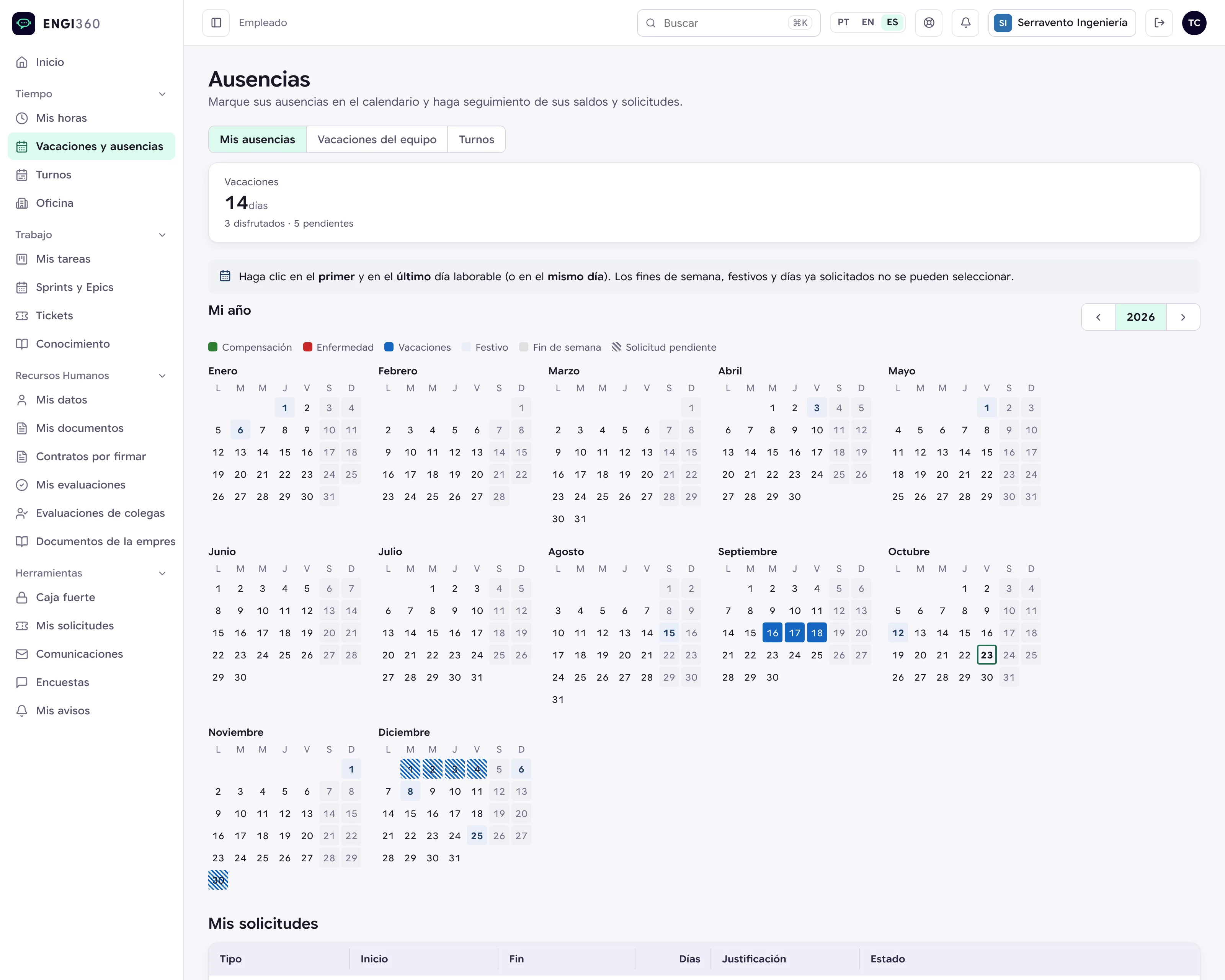1225x980 pixels.
Task: Open Mis avisos in sidebar
Action: (91, 711)
